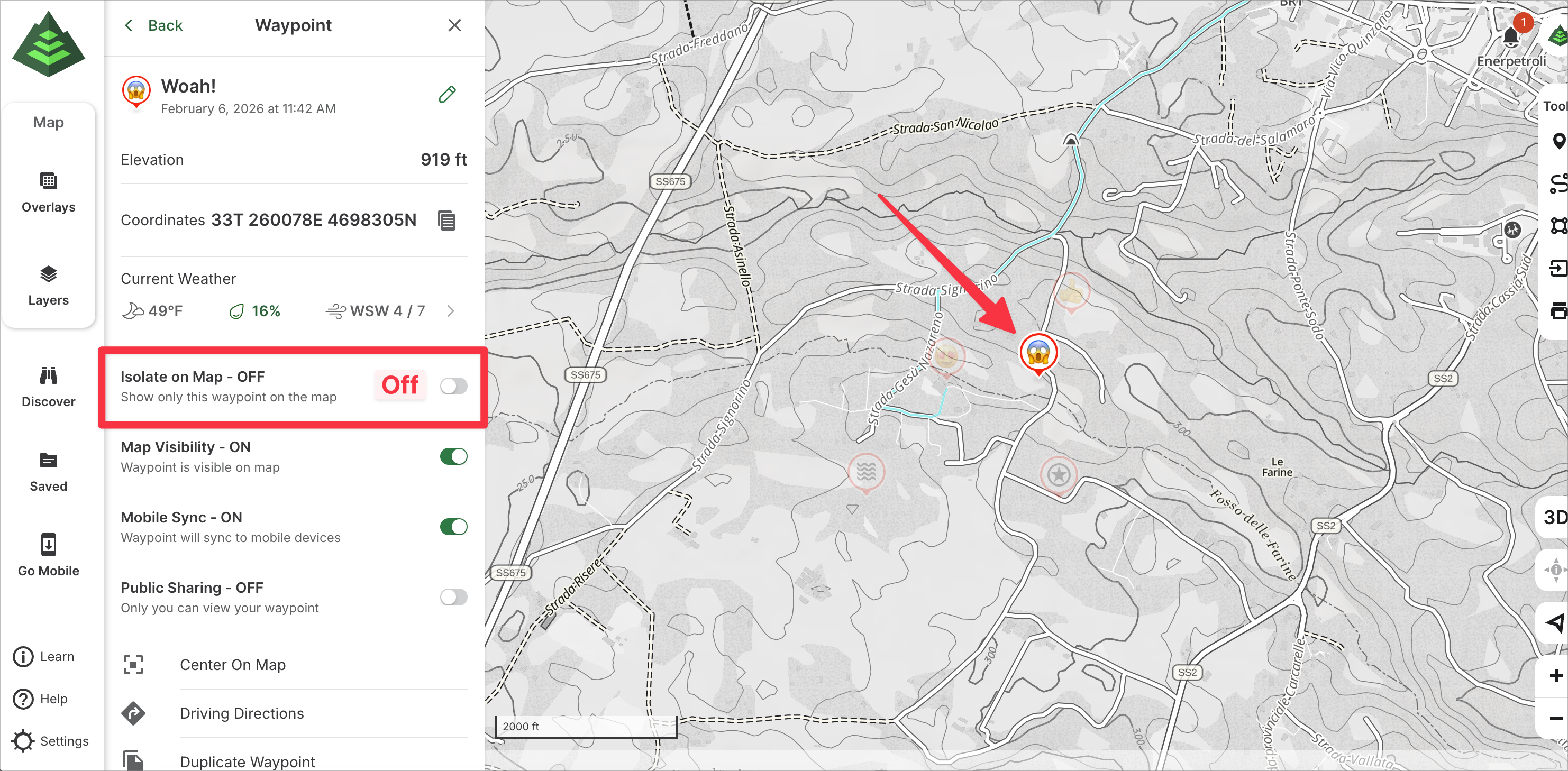Copy coordinates with the clipboard icon

446,221
